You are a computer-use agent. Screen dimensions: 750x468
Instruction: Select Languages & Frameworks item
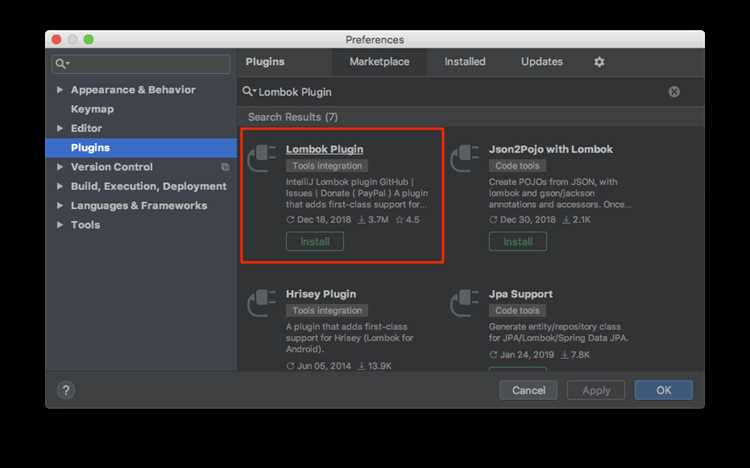click(x=139, y=206)
